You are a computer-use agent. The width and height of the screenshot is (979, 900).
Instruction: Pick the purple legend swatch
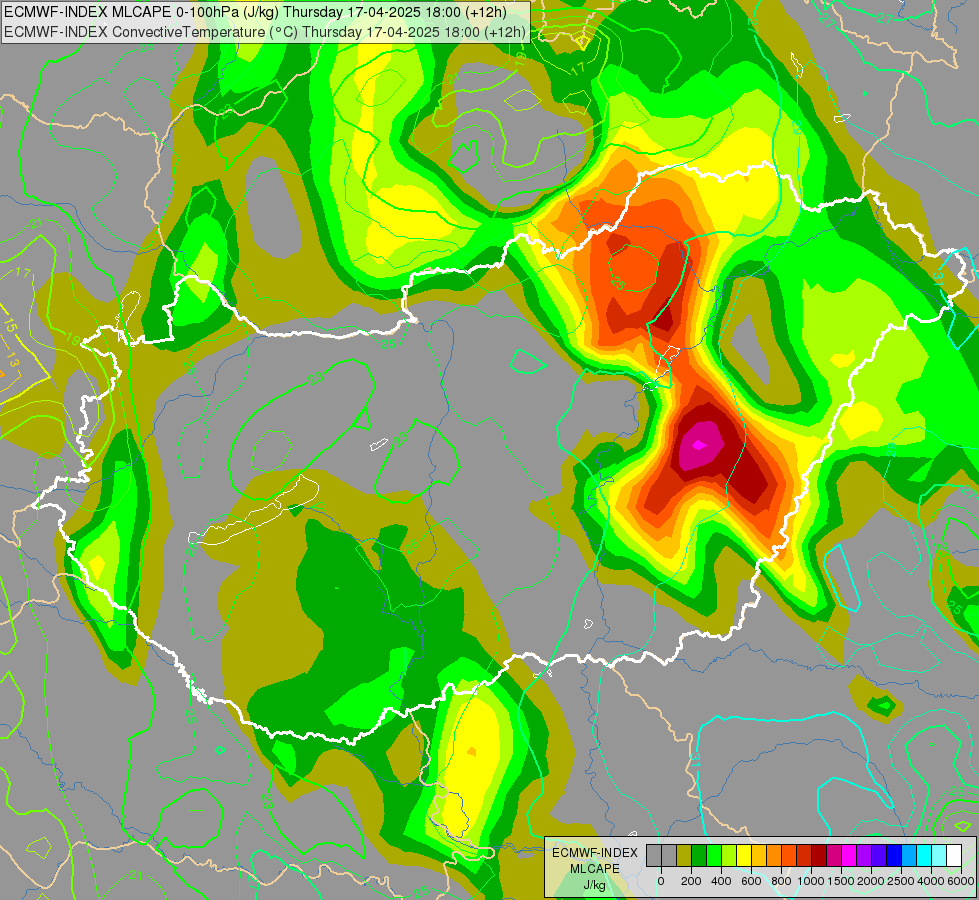[x=864, y=855]
